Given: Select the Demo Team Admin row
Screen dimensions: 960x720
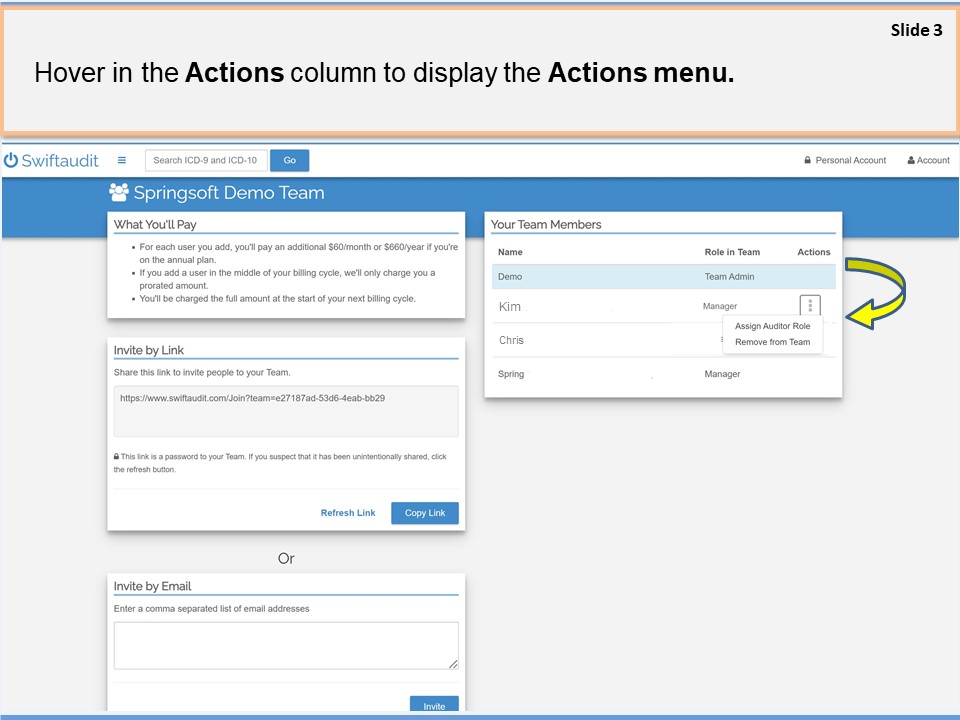Looking at the screenshot, I should (662, 277).
